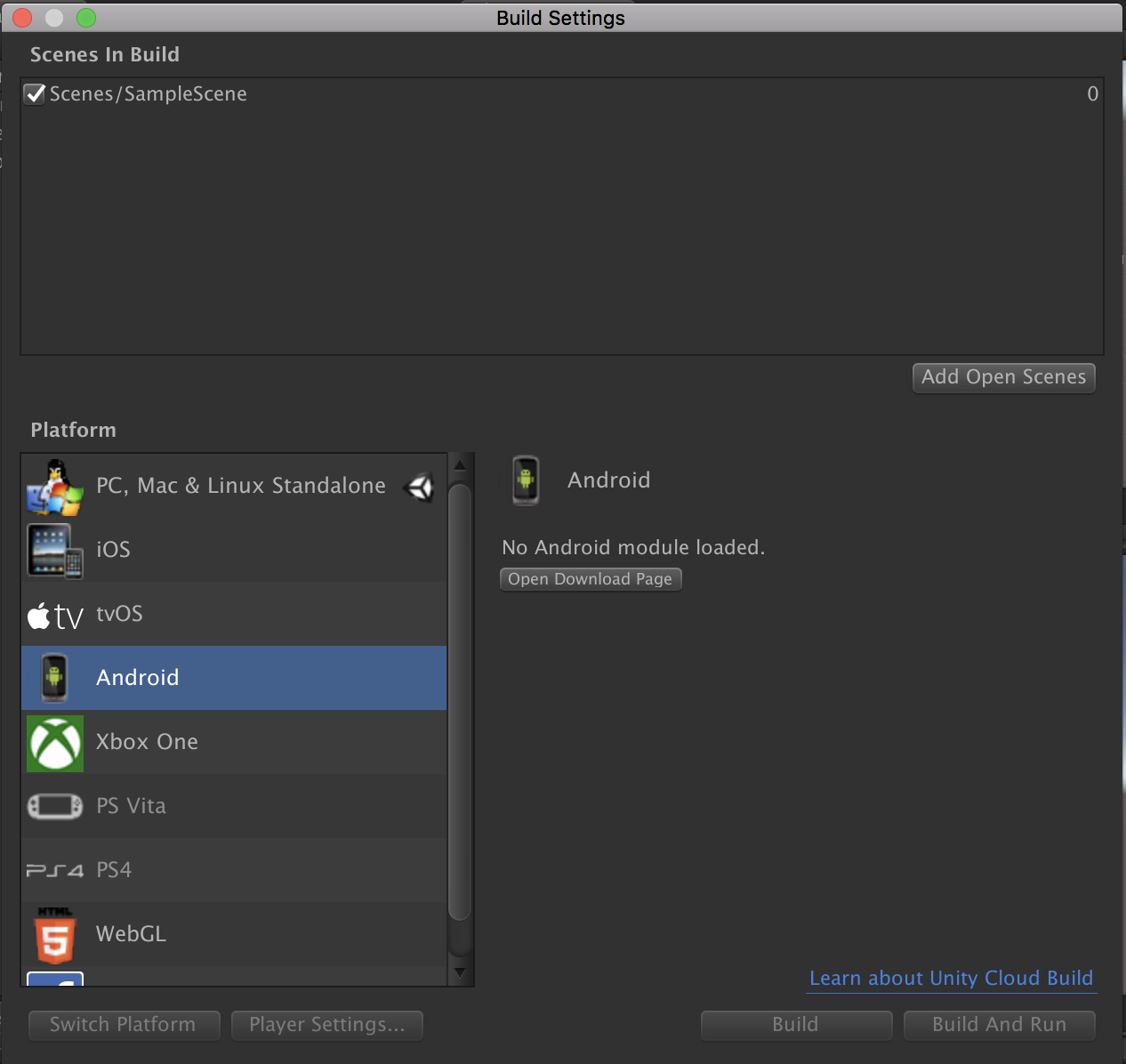Select the PS Vita platform label
The image size is (1126, 1064).
pos(131,806)
